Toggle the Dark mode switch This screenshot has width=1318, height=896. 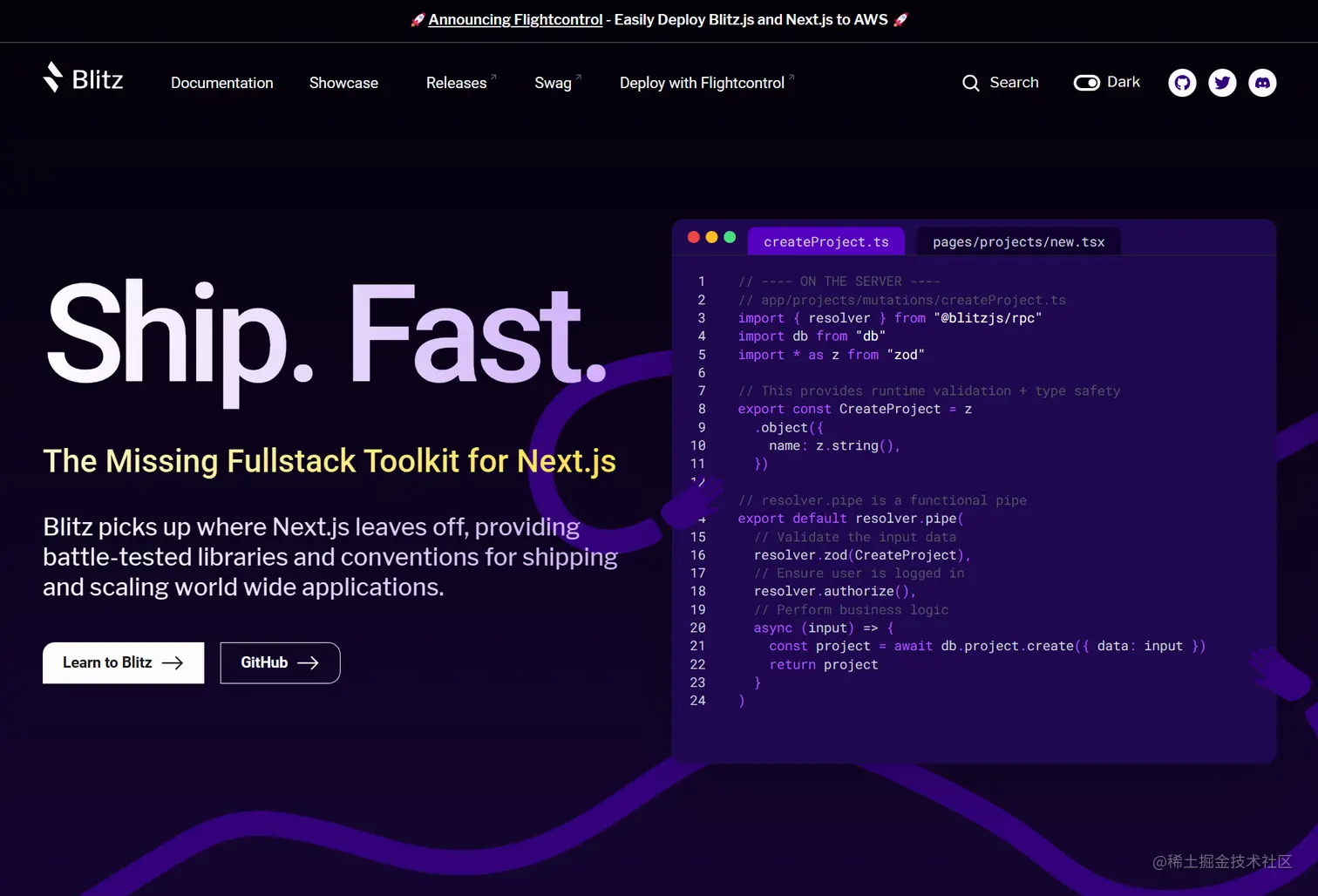tap(1086, 83)
